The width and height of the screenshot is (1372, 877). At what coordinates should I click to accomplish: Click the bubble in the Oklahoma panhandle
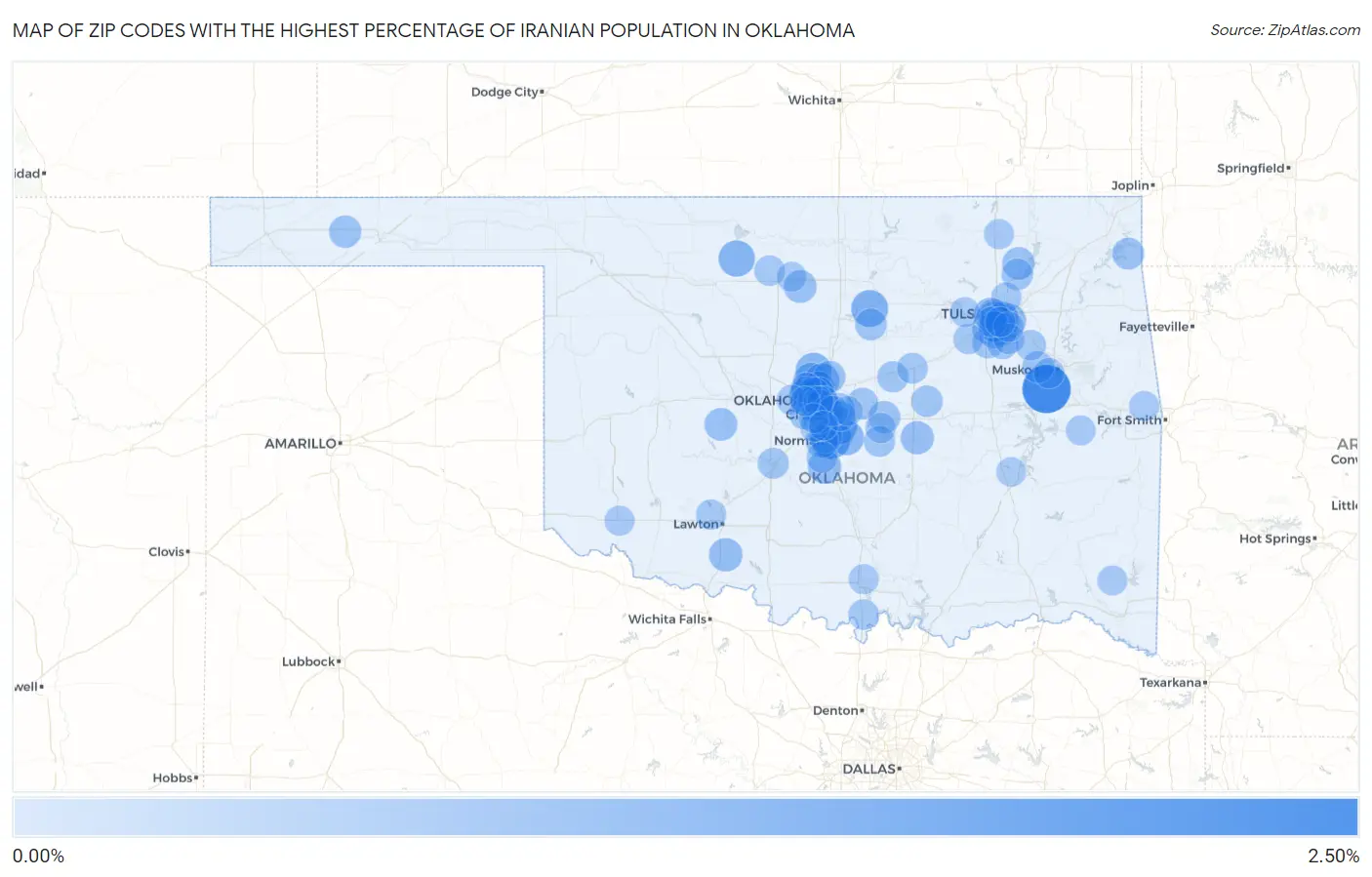(344, 231)
